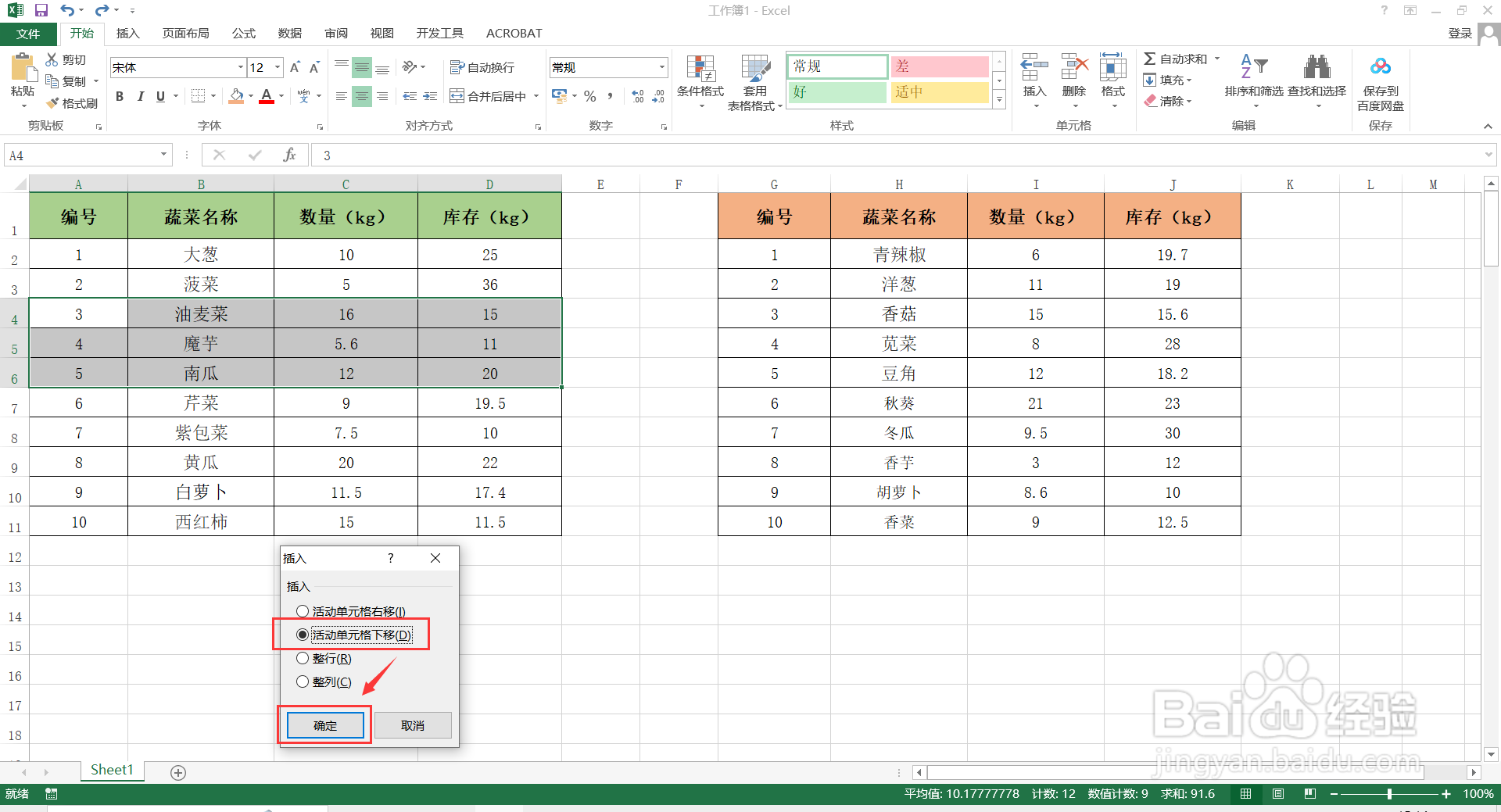This screenshot has width=1501, height=812.
Task: Open Sort and Filter (排序和筛选)
Action: pos(1254,81)
